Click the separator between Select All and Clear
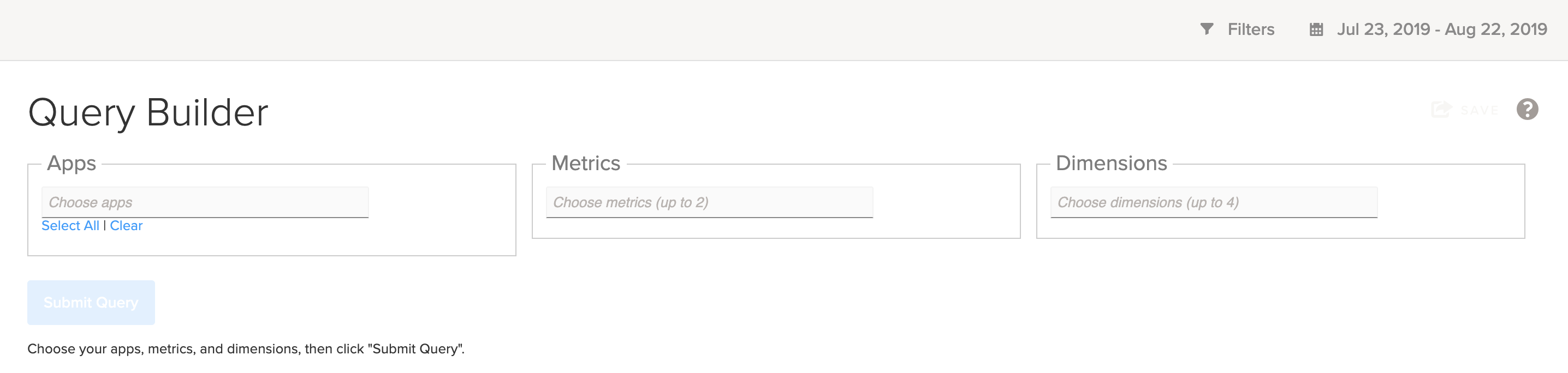The height and width of the screenshot is (373, 1568). (x=105, y=226)
